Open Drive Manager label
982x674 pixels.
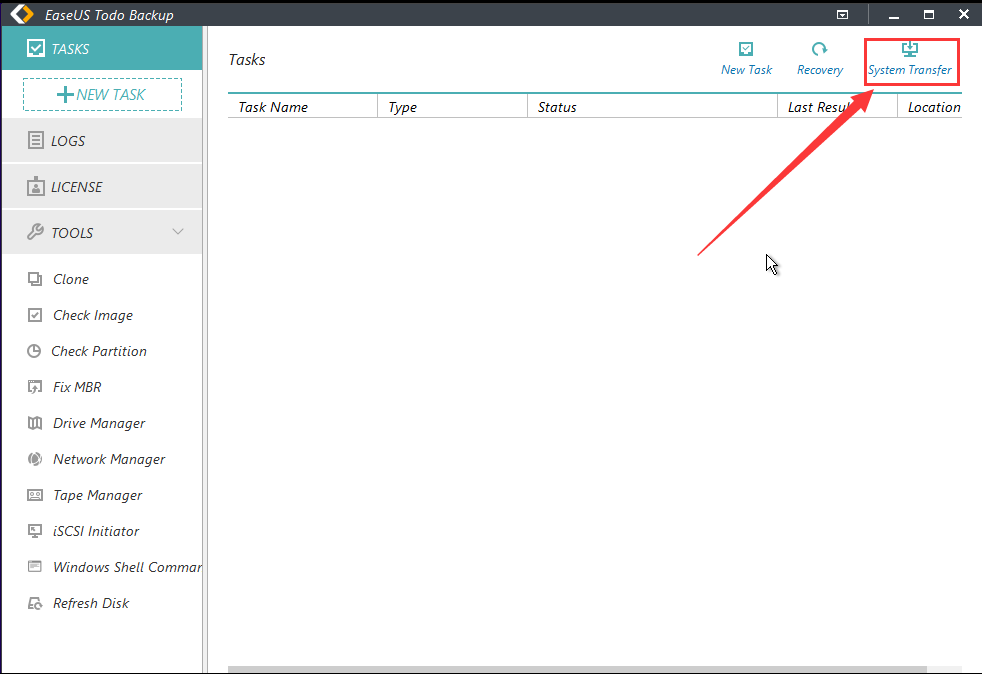tap(99, 423)
